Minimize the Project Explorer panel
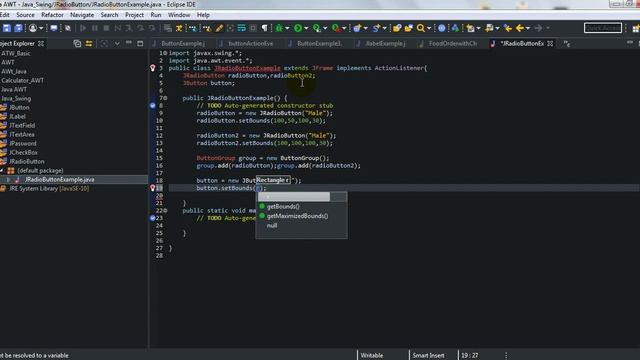Viewport: 640px width, 360px height. point(129,43)
